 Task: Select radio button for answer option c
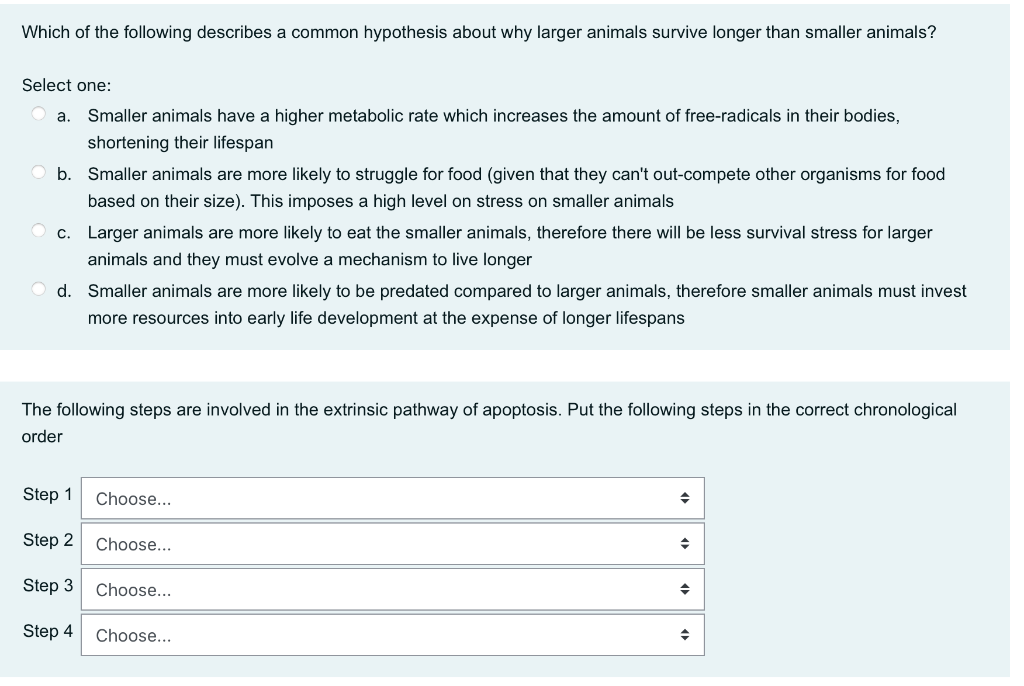click(37, 228)
